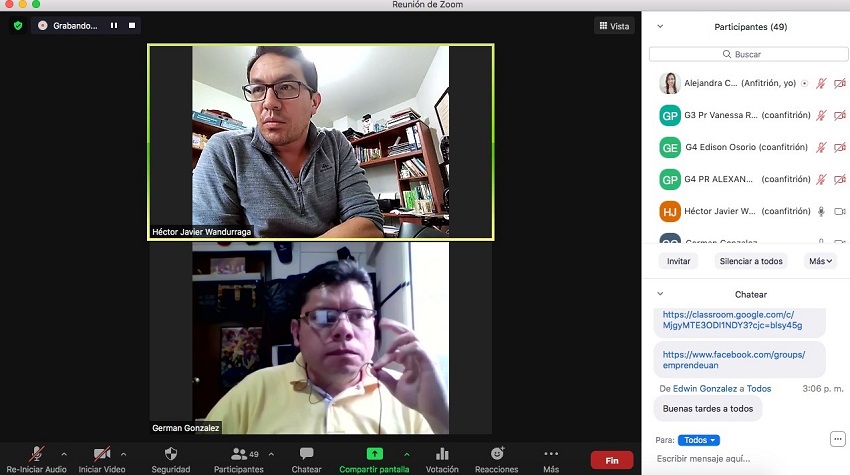The width and height of the screenshot is (850, 475).
Task: Click Héctor Javier W. camera icon
Action: click(x=840, y=211)
